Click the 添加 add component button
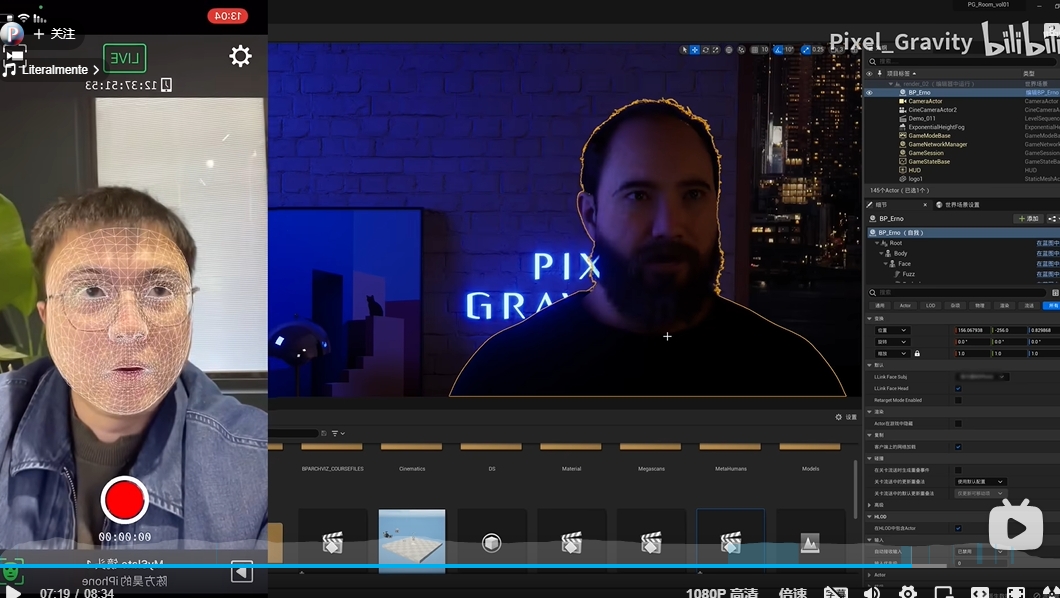1060x598 pixels. pos(1028,219)
